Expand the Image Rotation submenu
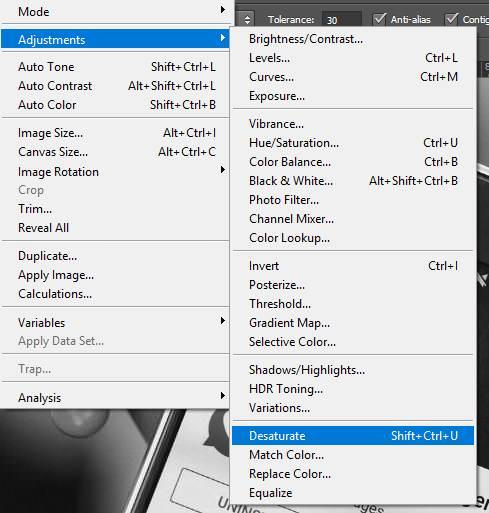 pyautogui.click(x=115, y=171)
